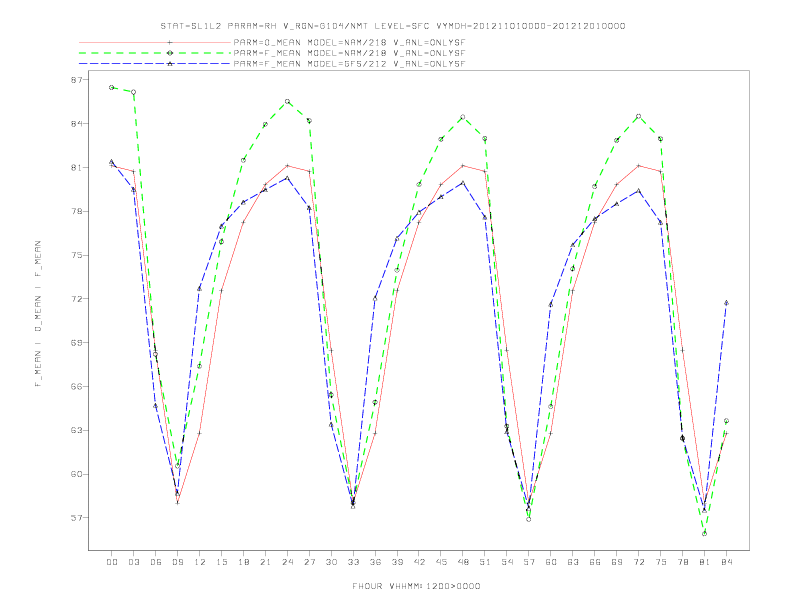Click x-axis tick label 63
The height and width of the screenshot is (612, 792).
[x=573, y=562]
